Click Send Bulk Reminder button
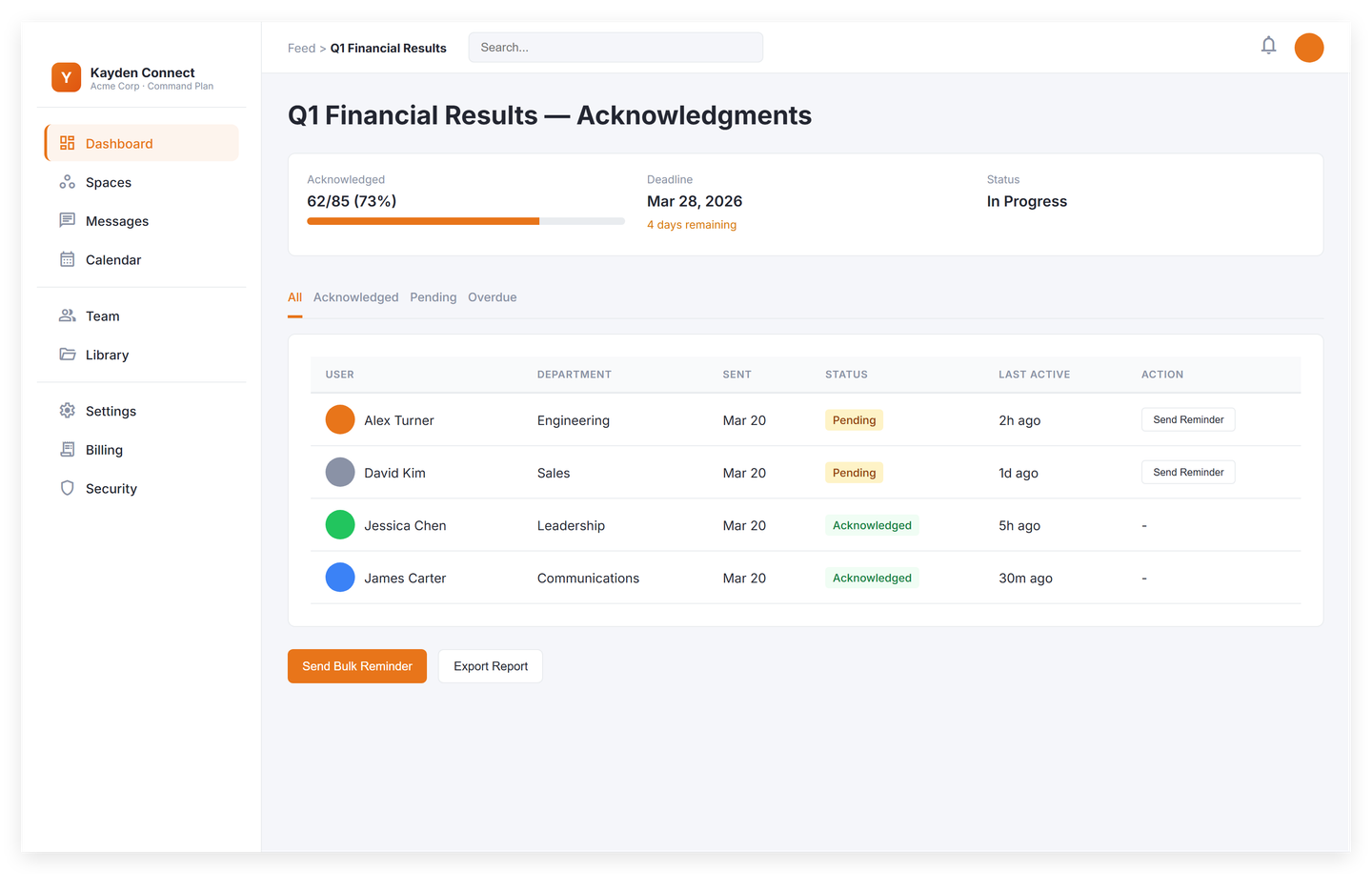Viewport: 1372px width, 874px height. [357, 666]
